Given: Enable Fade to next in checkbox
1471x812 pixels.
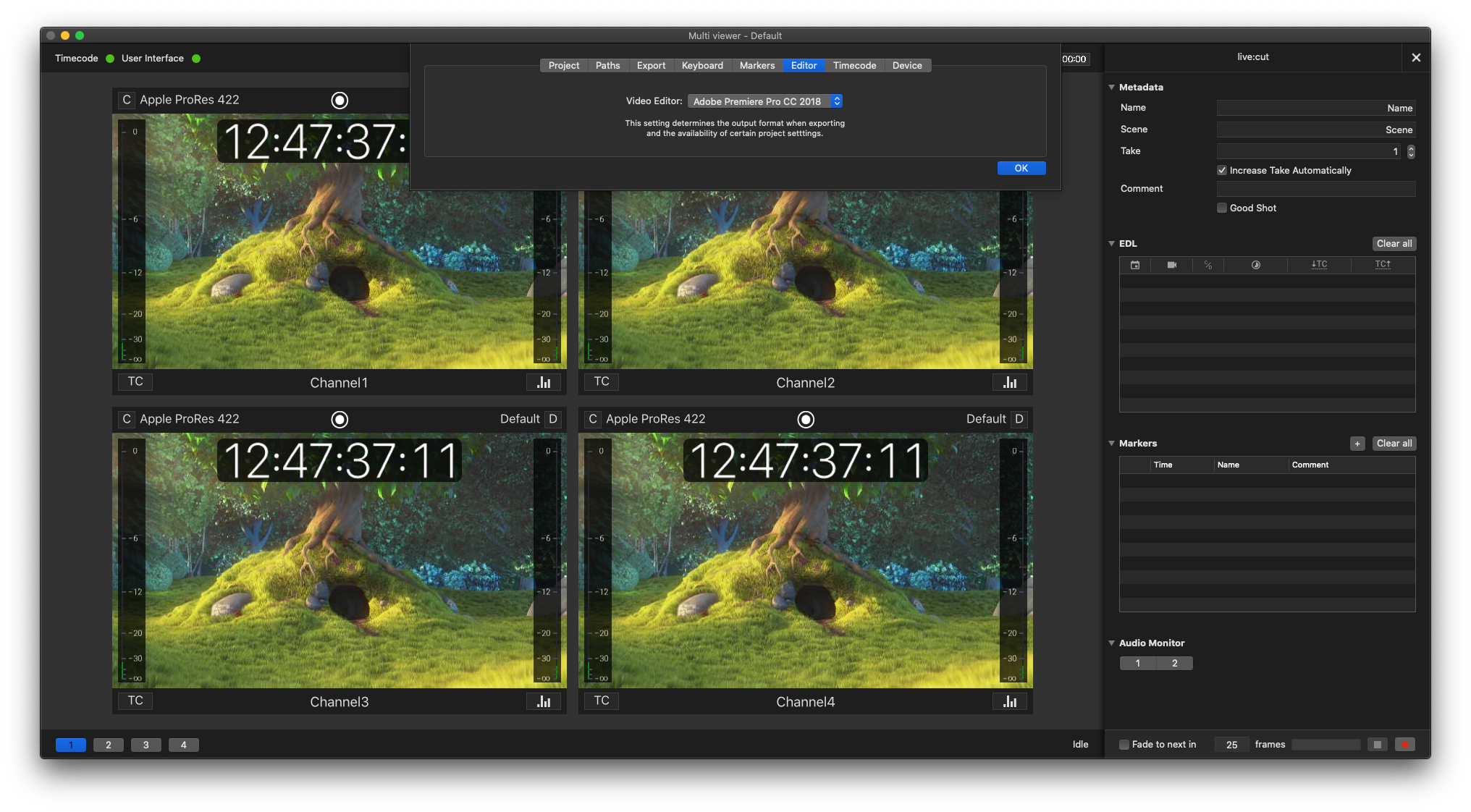Looking at the screenshot, I should [x=1124, y=745].
